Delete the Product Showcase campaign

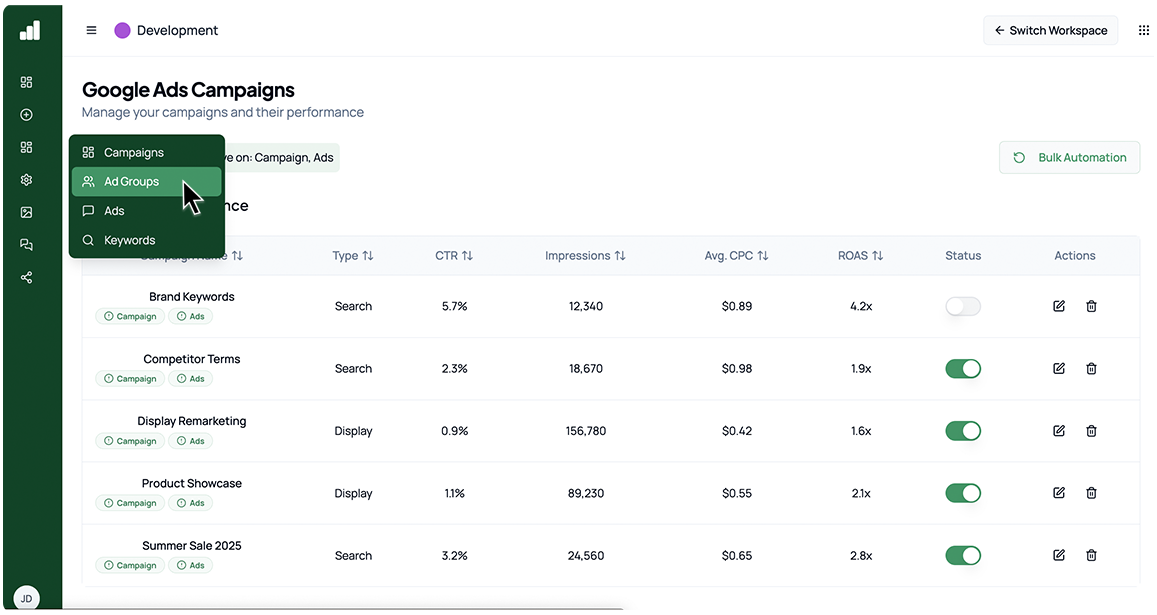tap(1091, 492)
